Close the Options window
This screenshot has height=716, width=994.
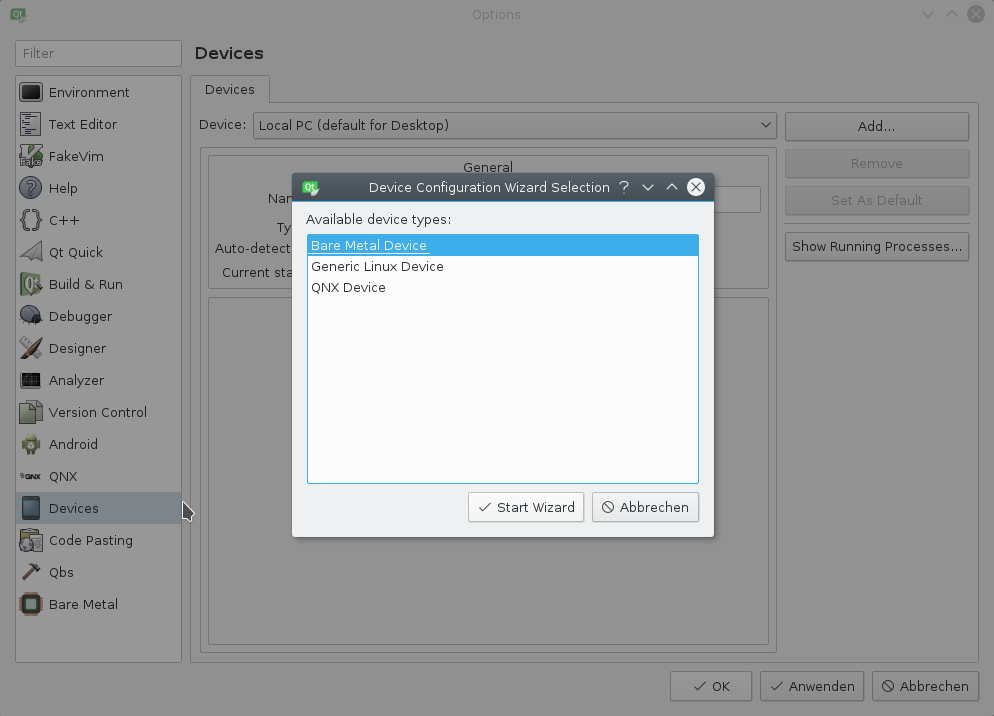point(976,14)
